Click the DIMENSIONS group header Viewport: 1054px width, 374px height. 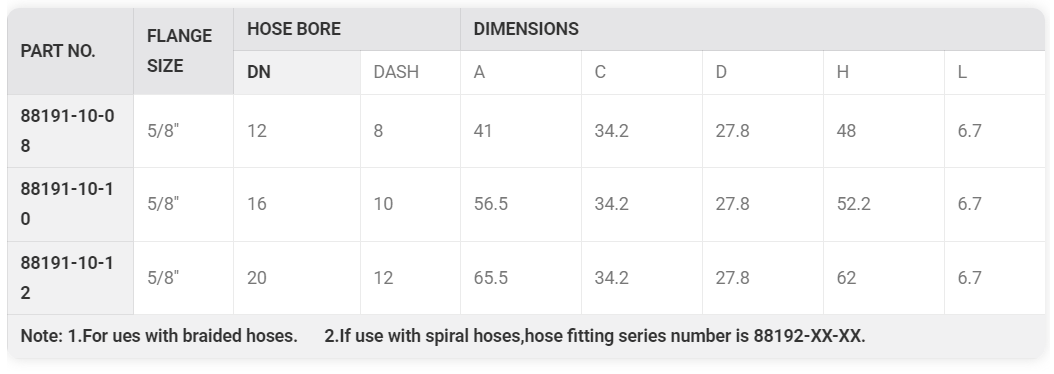tap(526, 29)
